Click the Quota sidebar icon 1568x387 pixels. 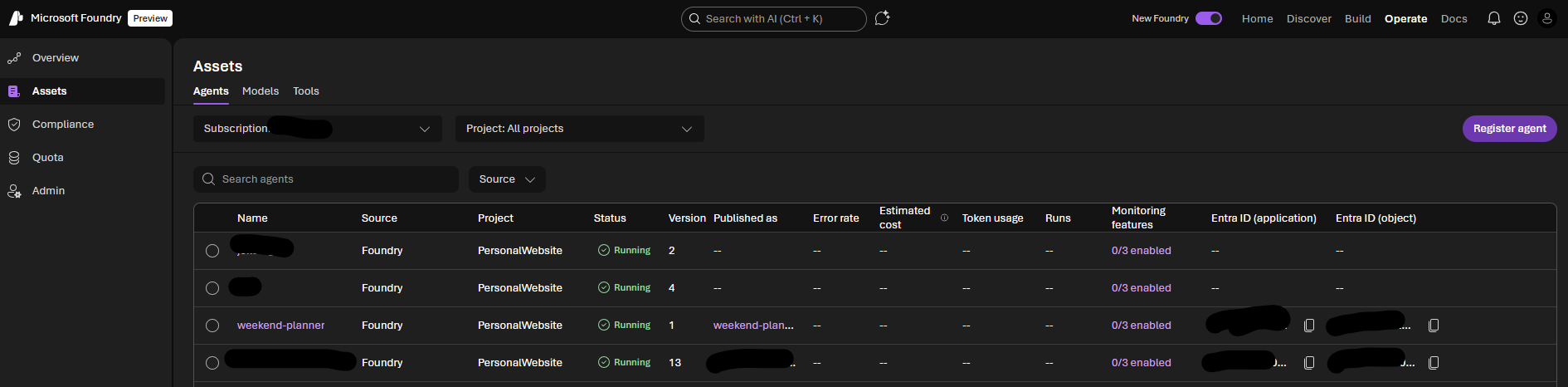tap(14, 158)
